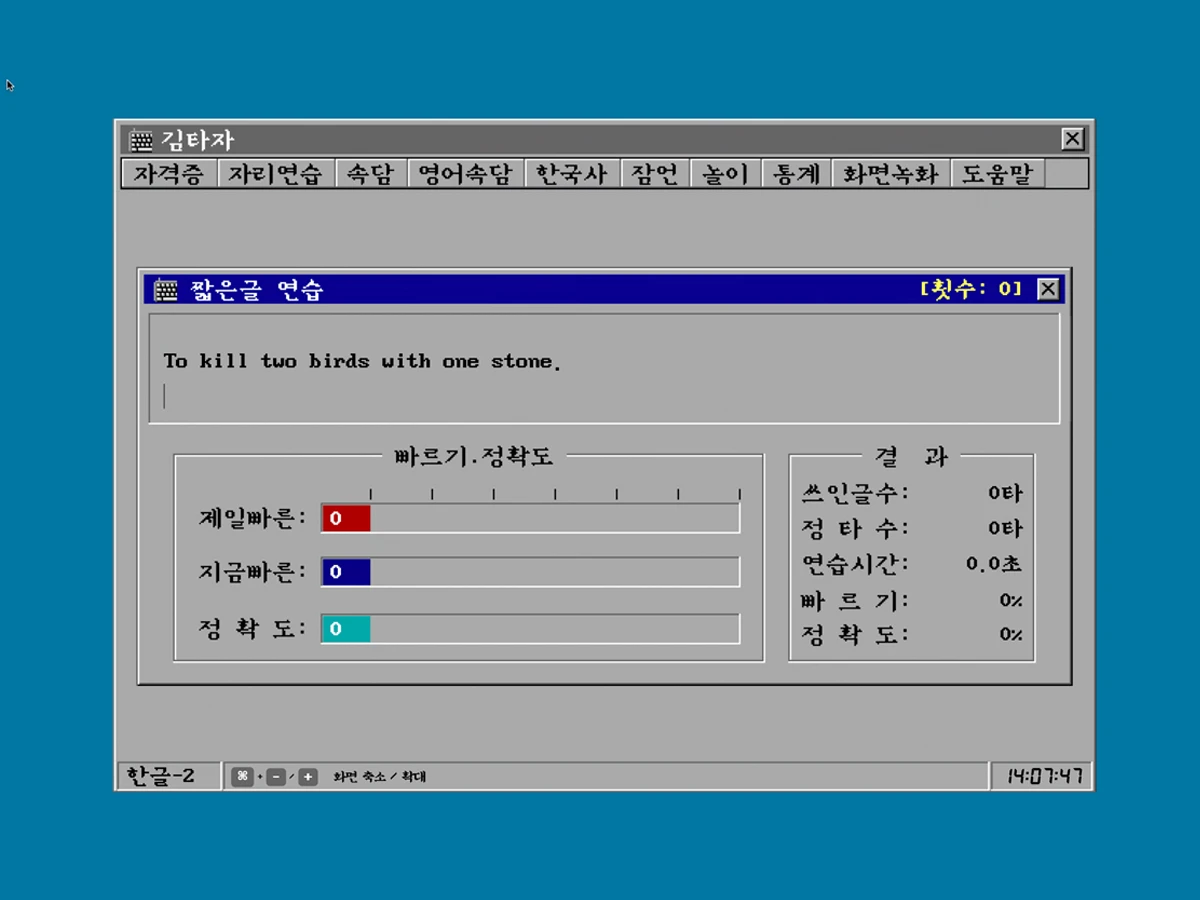This screenshot has width=1200, height=900.
Task: Click the 제일빠른 label
Action: [252, 518]
